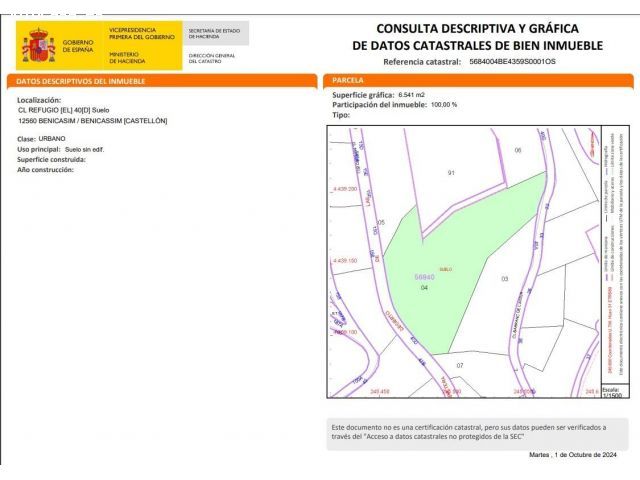Click the 'Clase:' label
Image resolution: width=640 pixels, height=480 pixels.
(27, 139)
